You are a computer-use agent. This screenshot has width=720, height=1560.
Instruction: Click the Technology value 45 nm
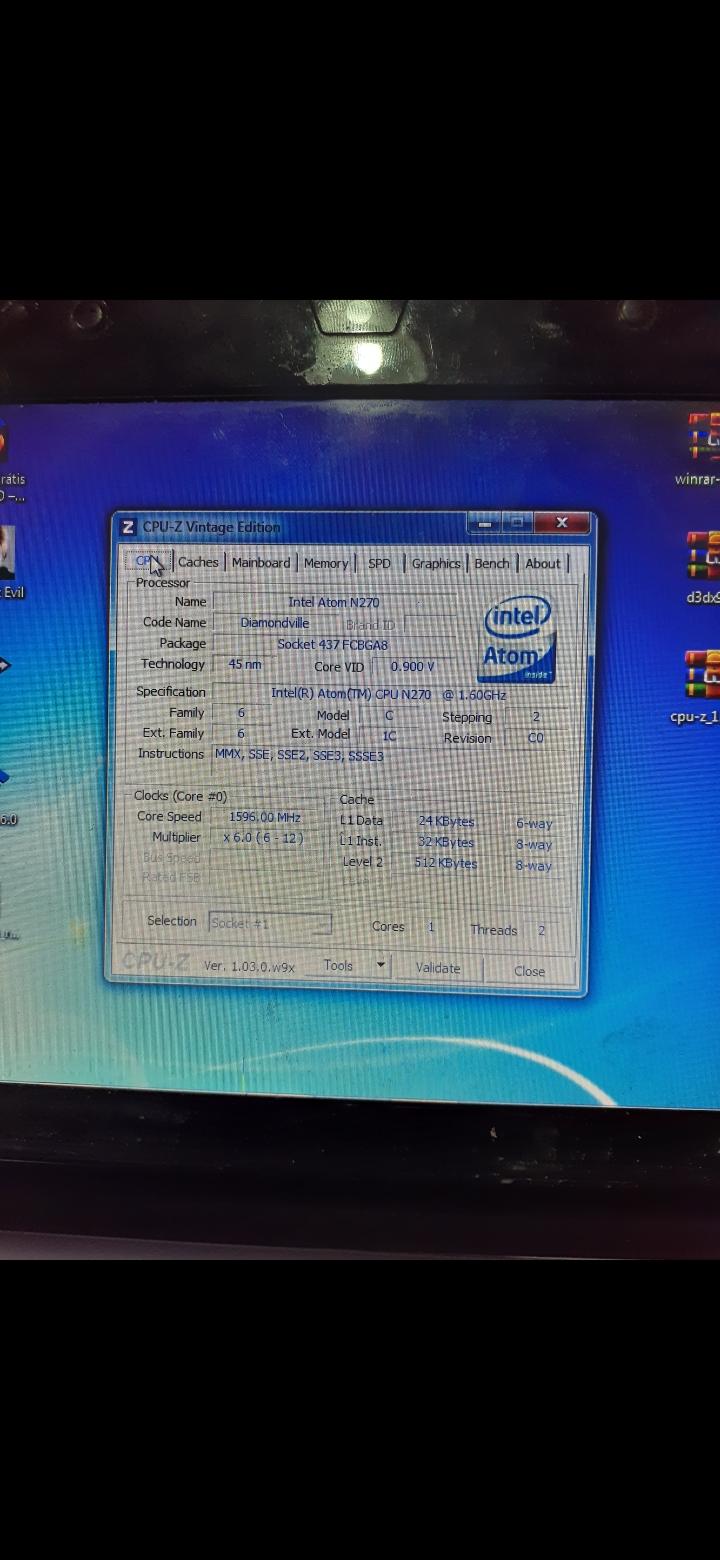(245, 664)
